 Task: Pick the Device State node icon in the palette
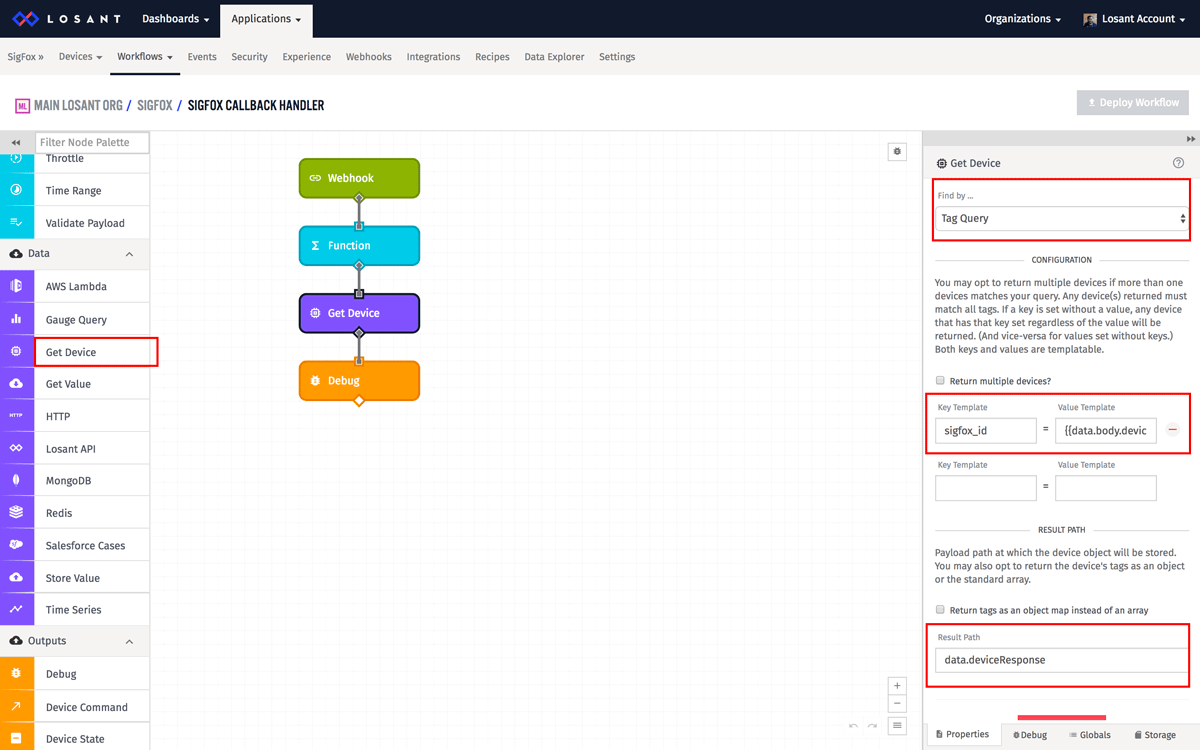(16, 739)
